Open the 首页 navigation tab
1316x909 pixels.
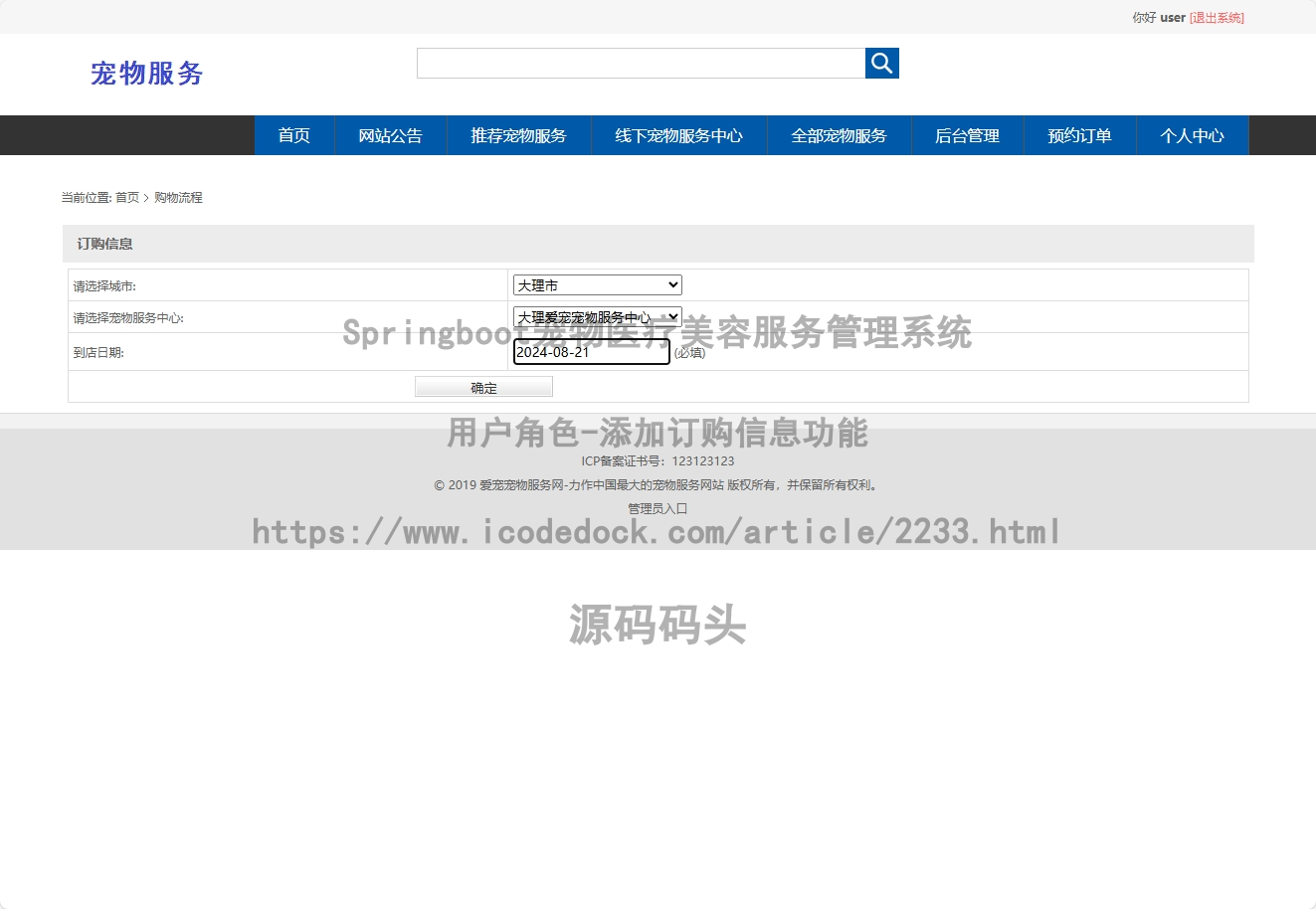[294, 135]
